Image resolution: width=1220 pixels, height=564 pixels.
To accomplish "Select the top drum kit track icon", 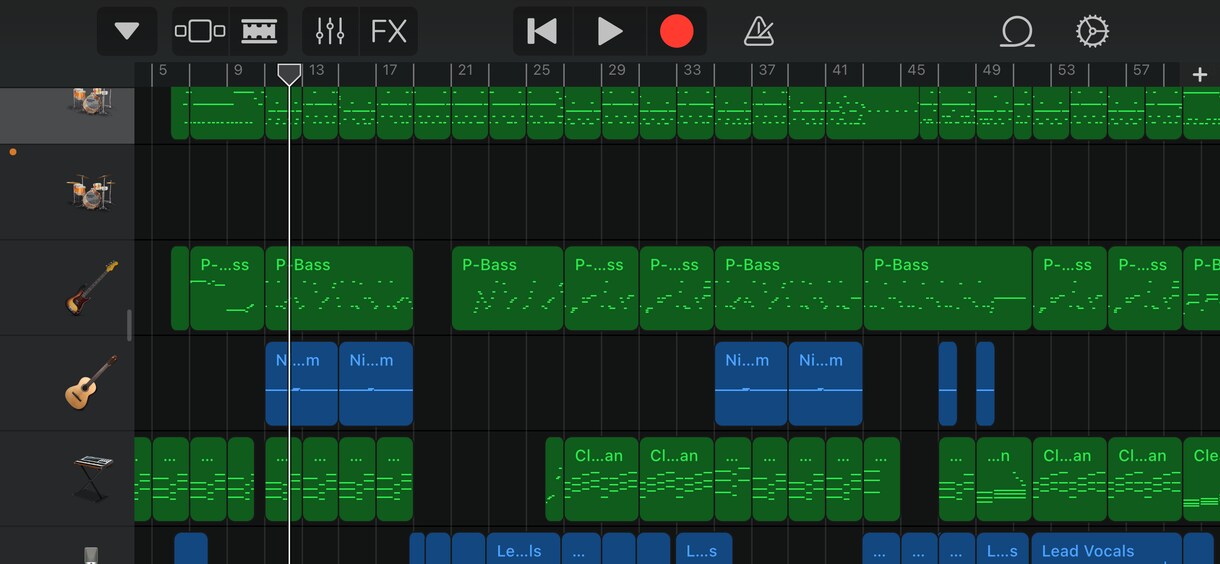I will point(92,100).
